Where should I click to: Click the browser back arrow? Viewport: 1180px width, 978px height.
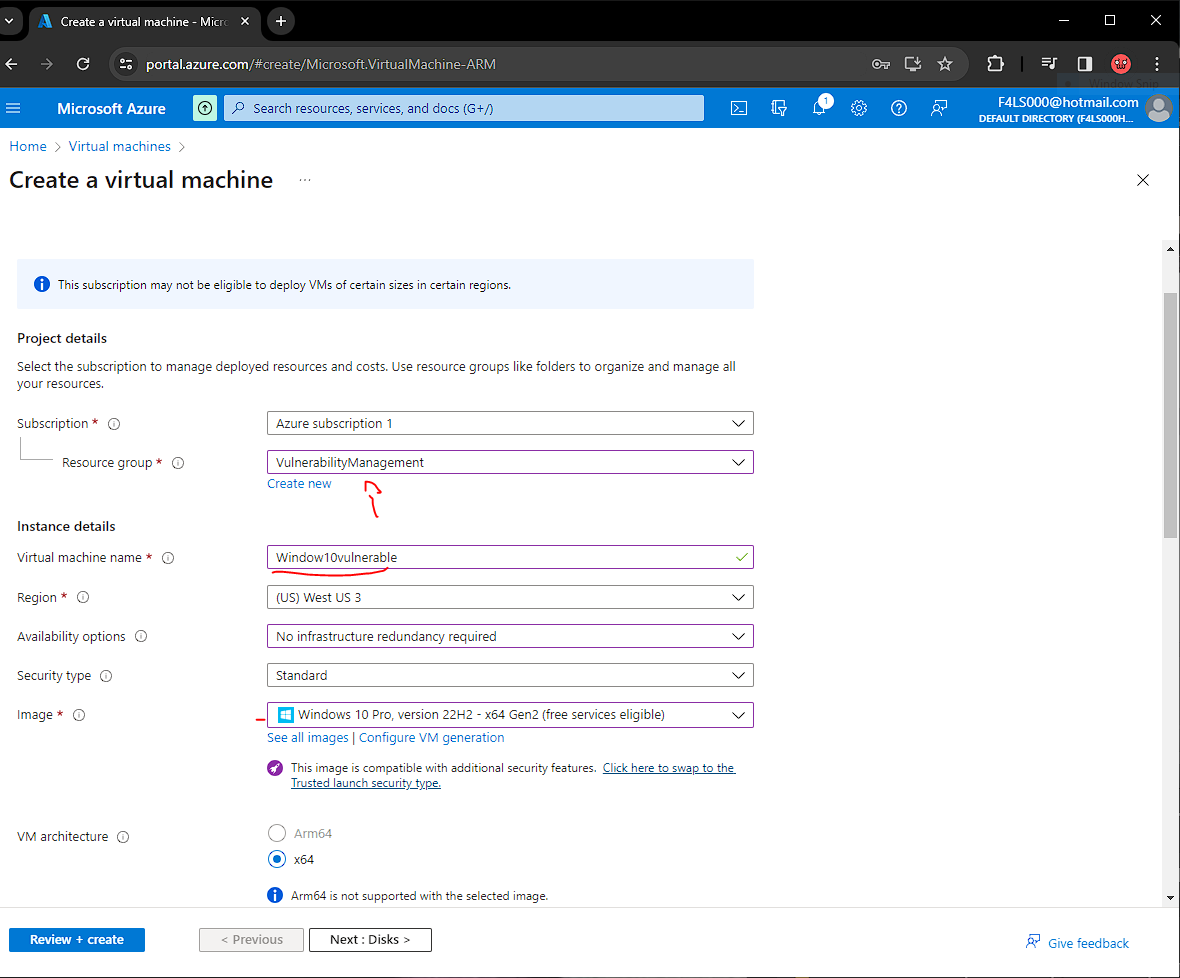(x=11, y=64)
